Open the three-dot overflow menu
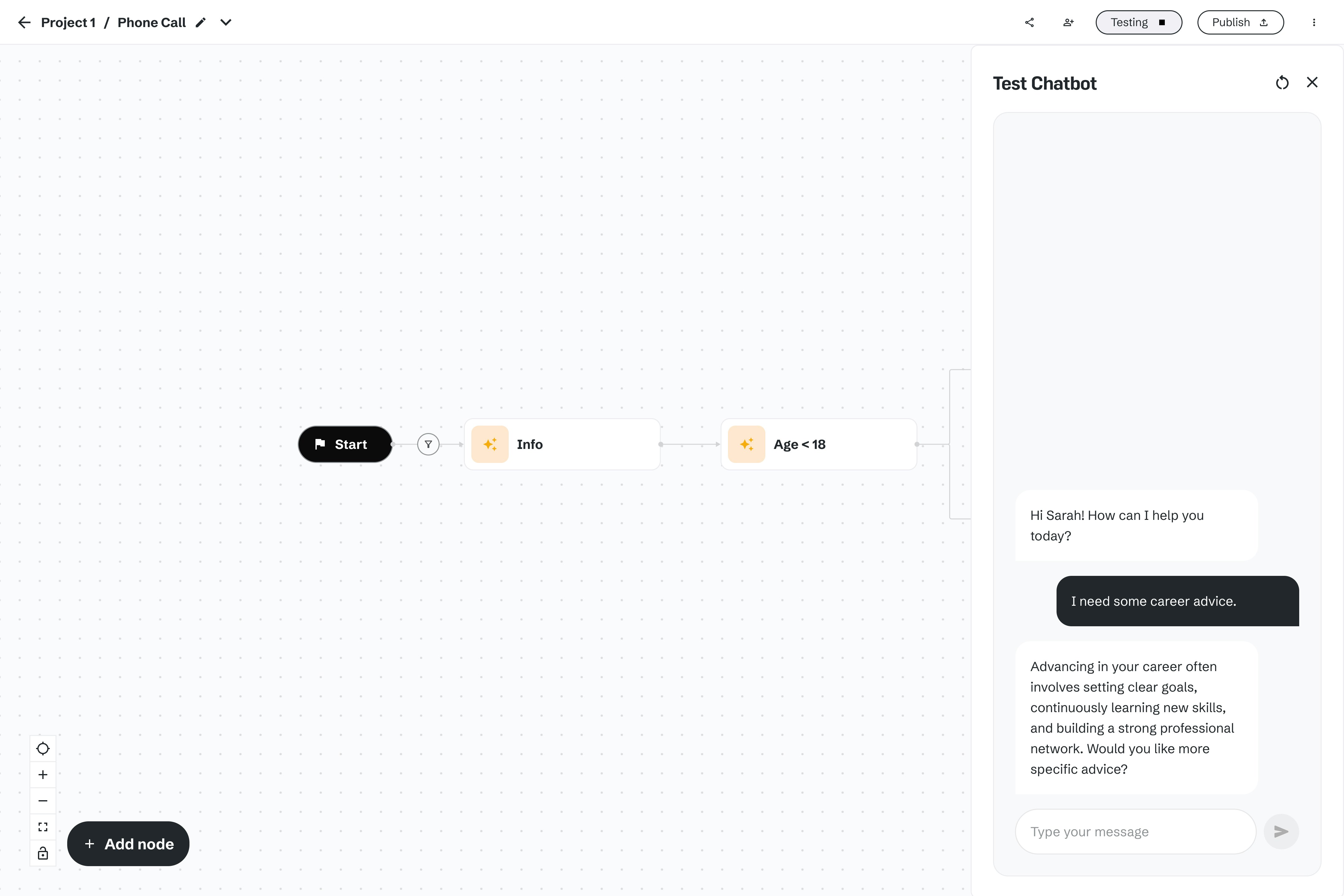 (x=1314, y=22)
